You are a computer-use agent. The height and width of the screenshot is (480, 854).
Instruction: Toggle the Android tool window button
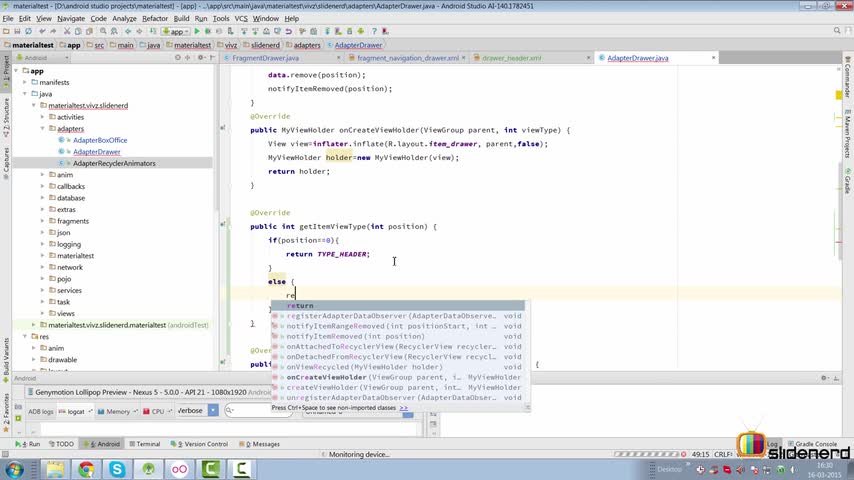click(104, 444)
